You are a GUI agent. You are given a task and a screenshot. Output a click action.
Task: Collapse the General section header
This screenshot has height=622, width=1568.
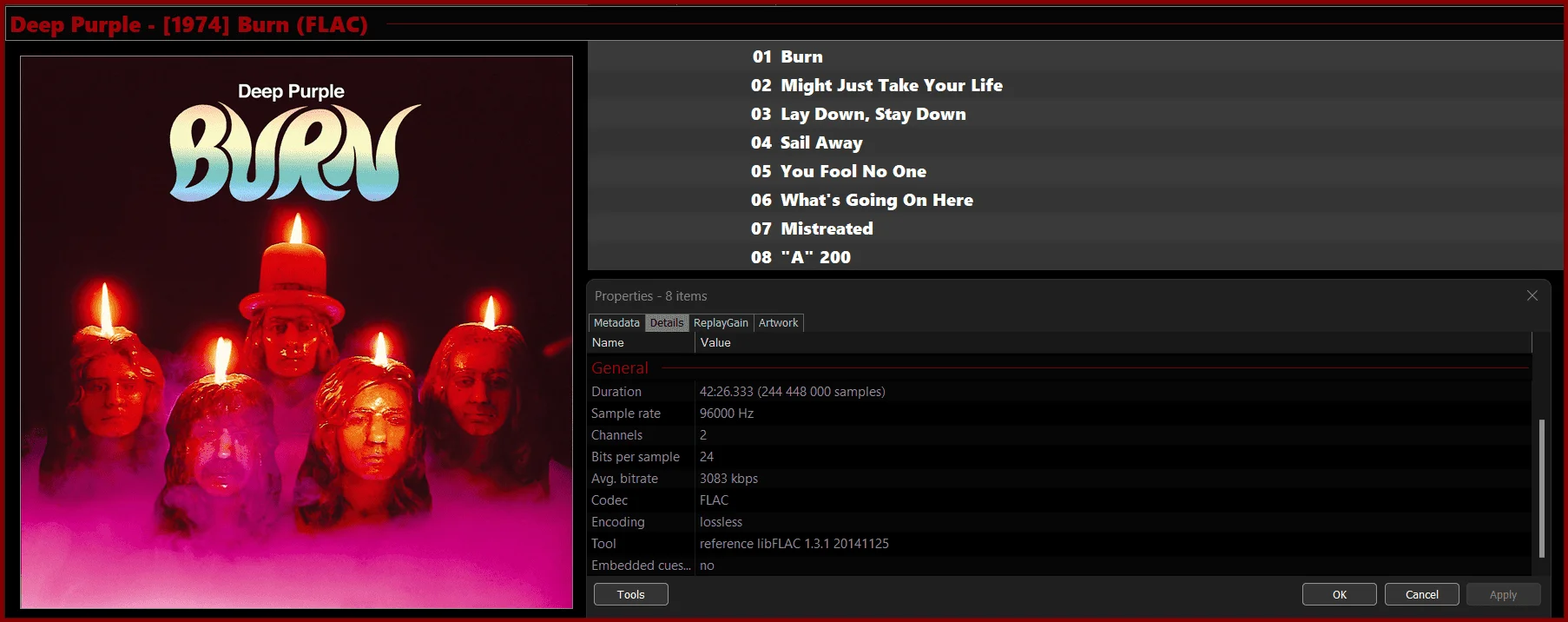pos(620,368)
